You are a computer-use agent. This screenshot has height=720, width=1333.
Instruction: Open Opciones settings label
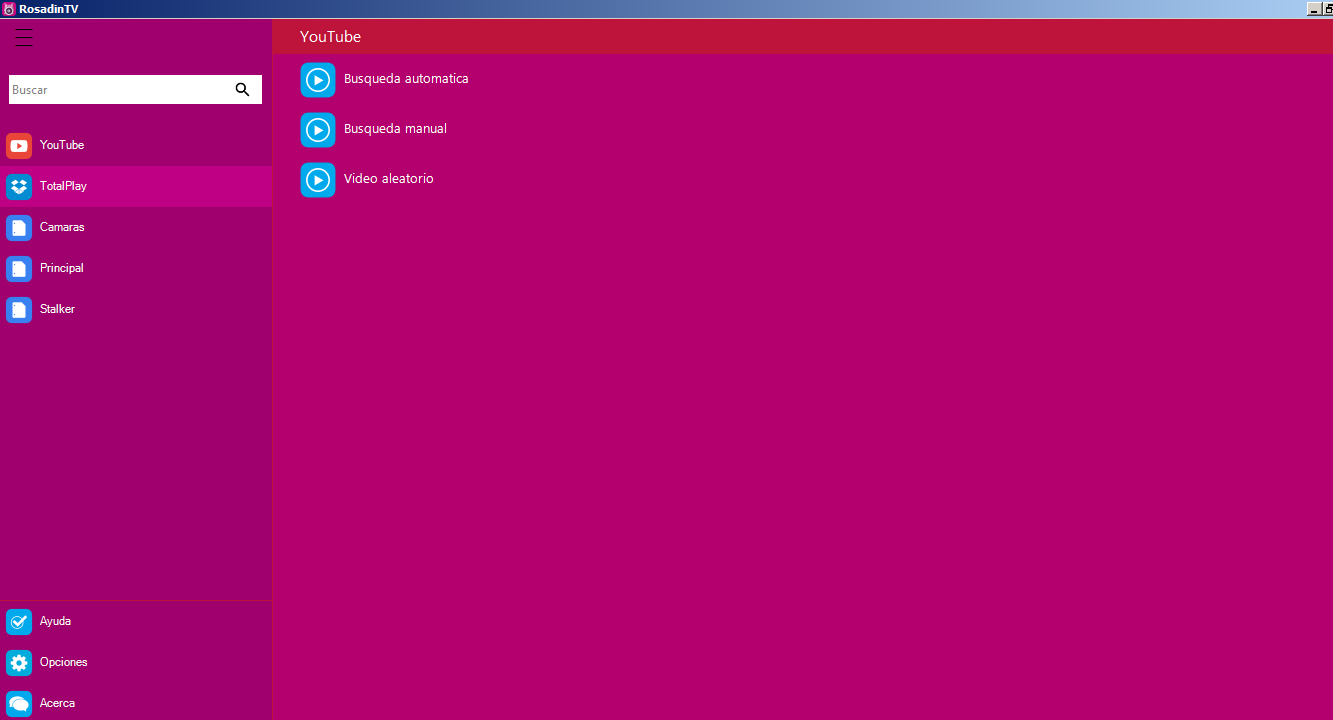click(x=64, y=662)
